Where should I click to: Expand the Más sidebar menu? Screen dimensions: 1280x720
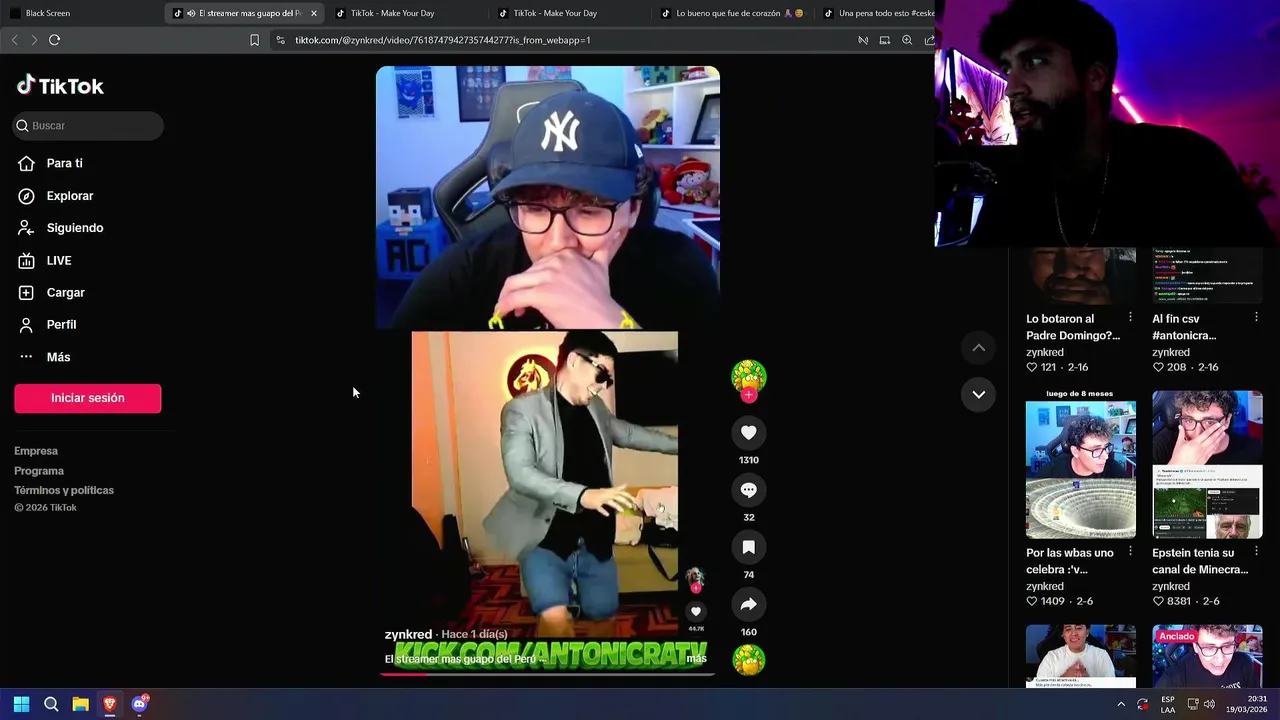[x=44, y=357]
